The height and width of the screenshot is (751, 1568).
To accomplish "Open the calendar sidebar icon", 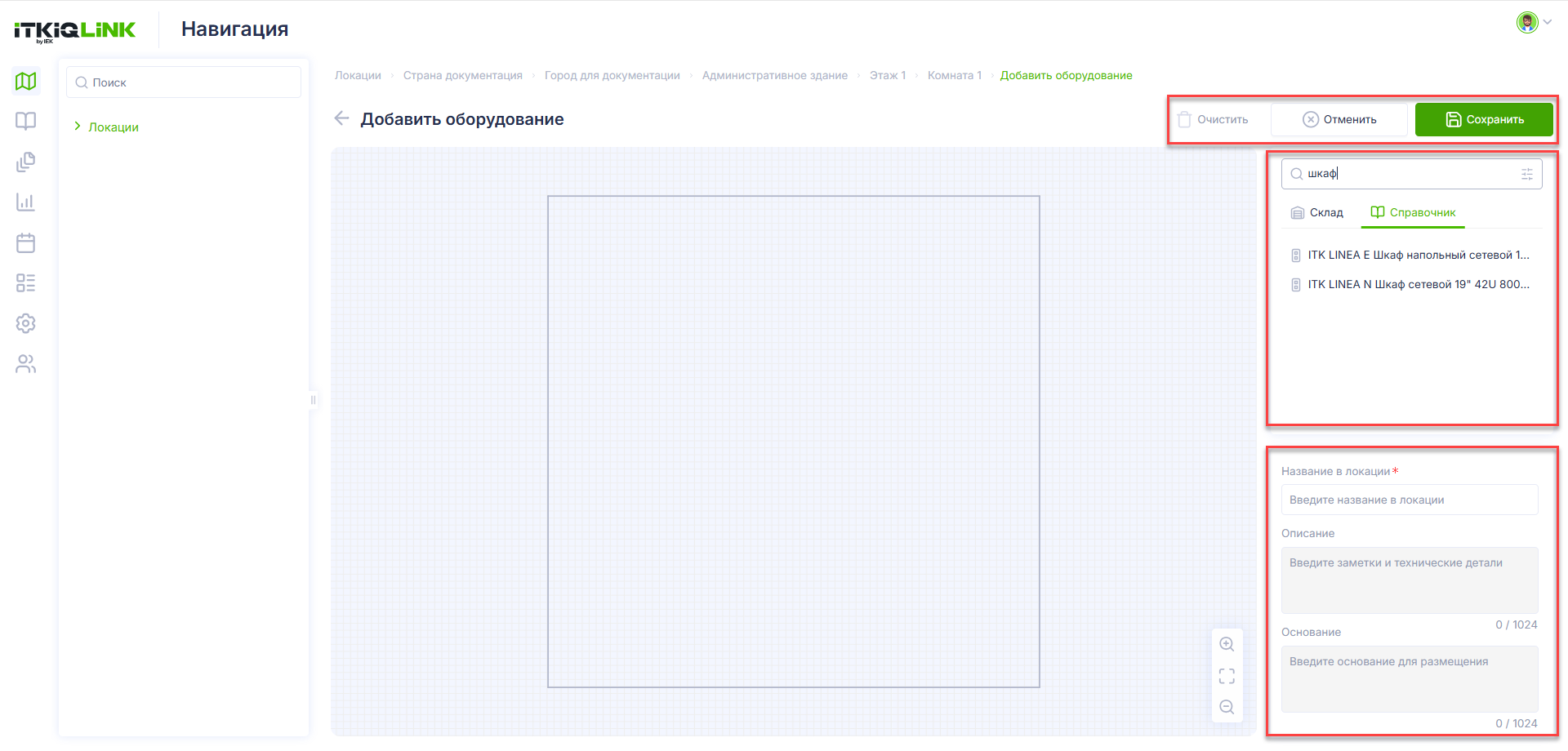I will pyautogui.click(x=26, y=242).
